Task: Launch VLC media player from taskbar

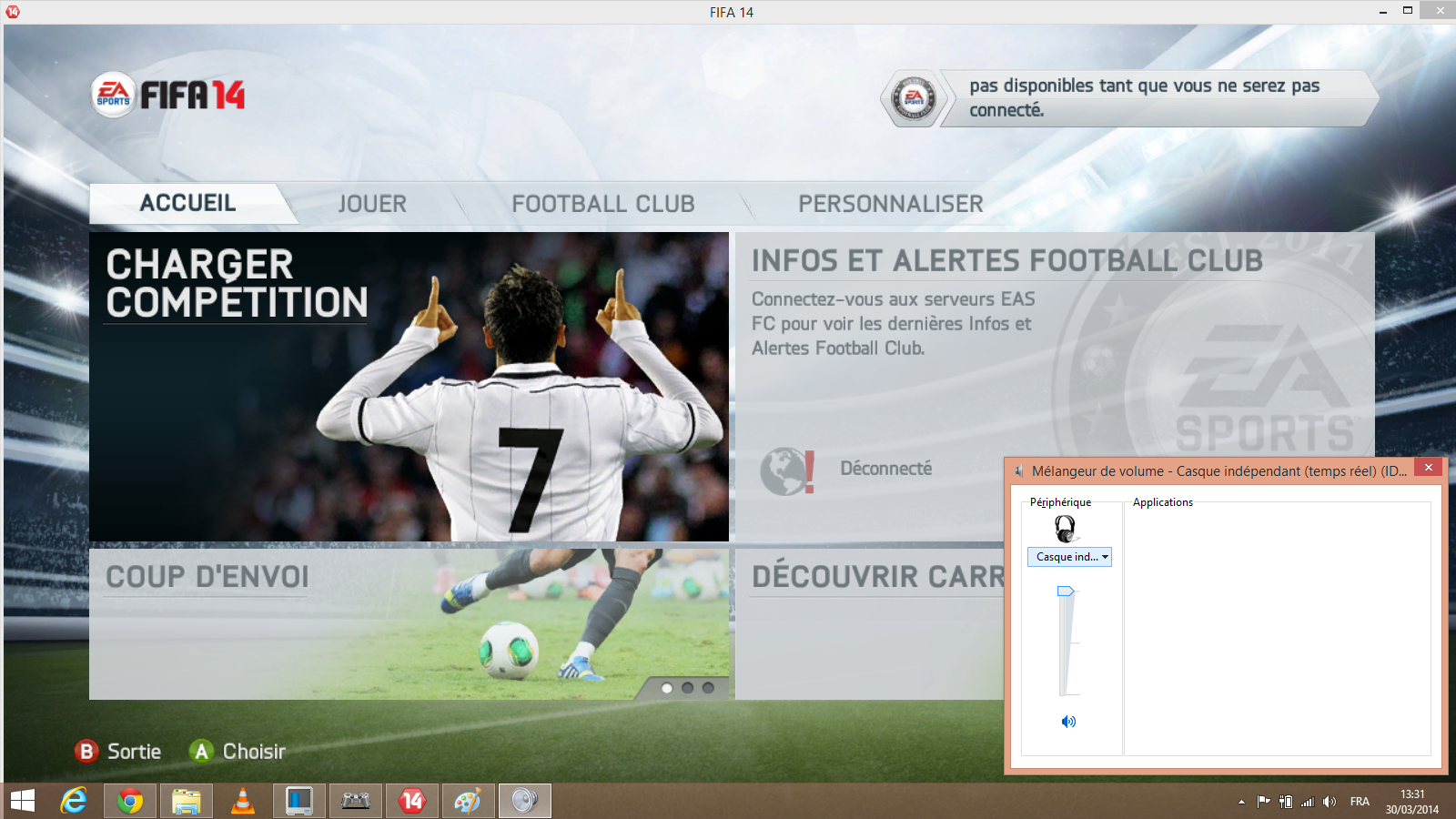Action: coord(243,801)
